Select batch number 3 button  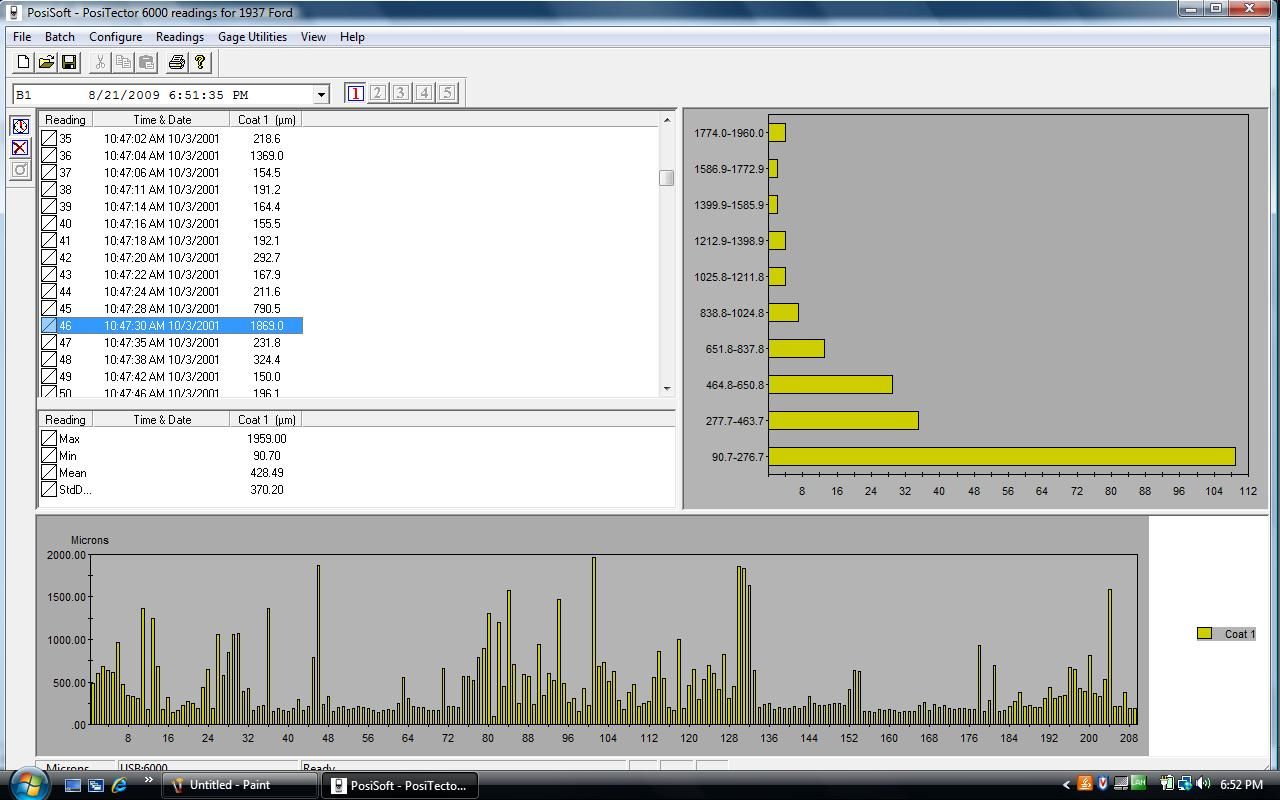(401, 93)
